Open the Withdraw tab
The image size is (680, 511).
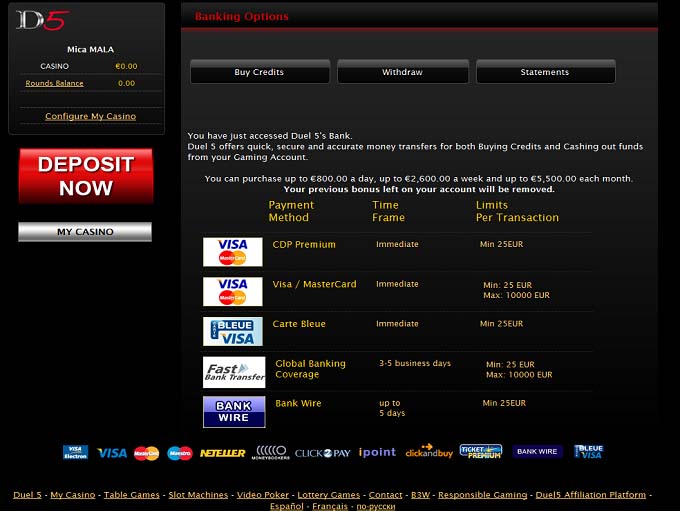(x=402, y=72)
